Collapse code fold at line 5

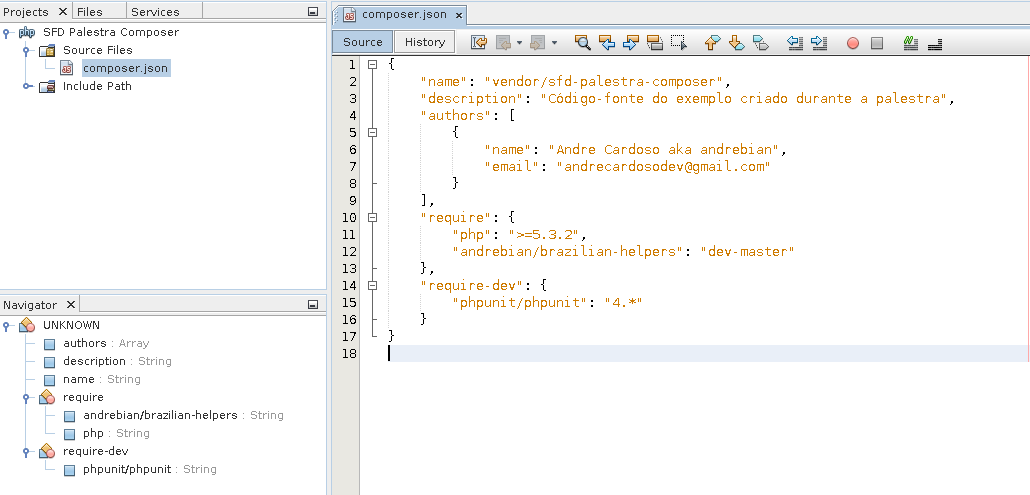372,133
